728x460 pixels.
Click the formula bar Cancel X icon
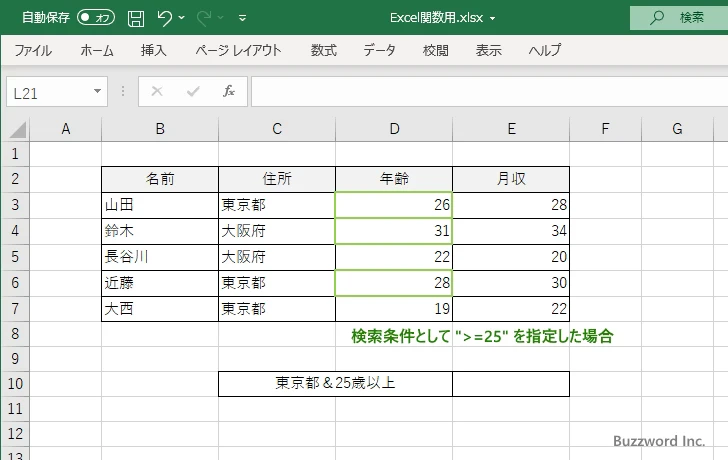click(156, 91)
